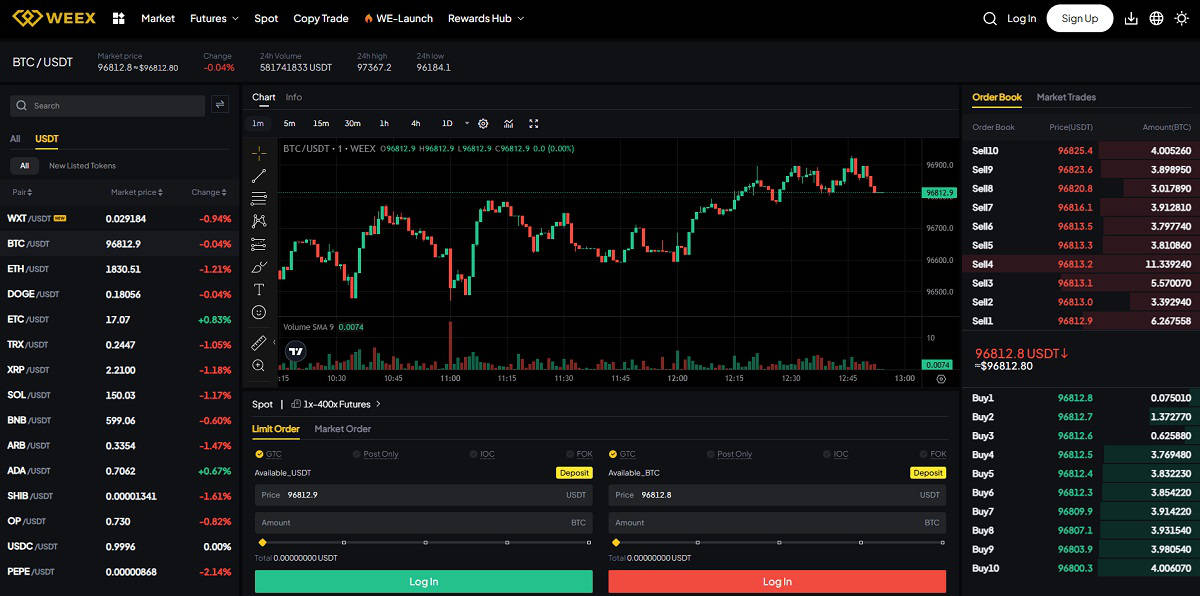Select IOC option in sell form
The image size is (1200, 596).
(x=835, y=454)
